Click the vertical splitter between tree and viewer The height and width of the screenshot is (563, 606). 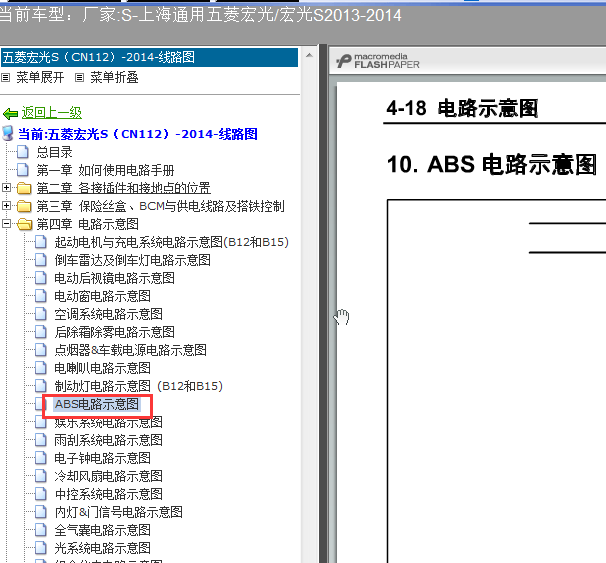(x=323, y=303)
